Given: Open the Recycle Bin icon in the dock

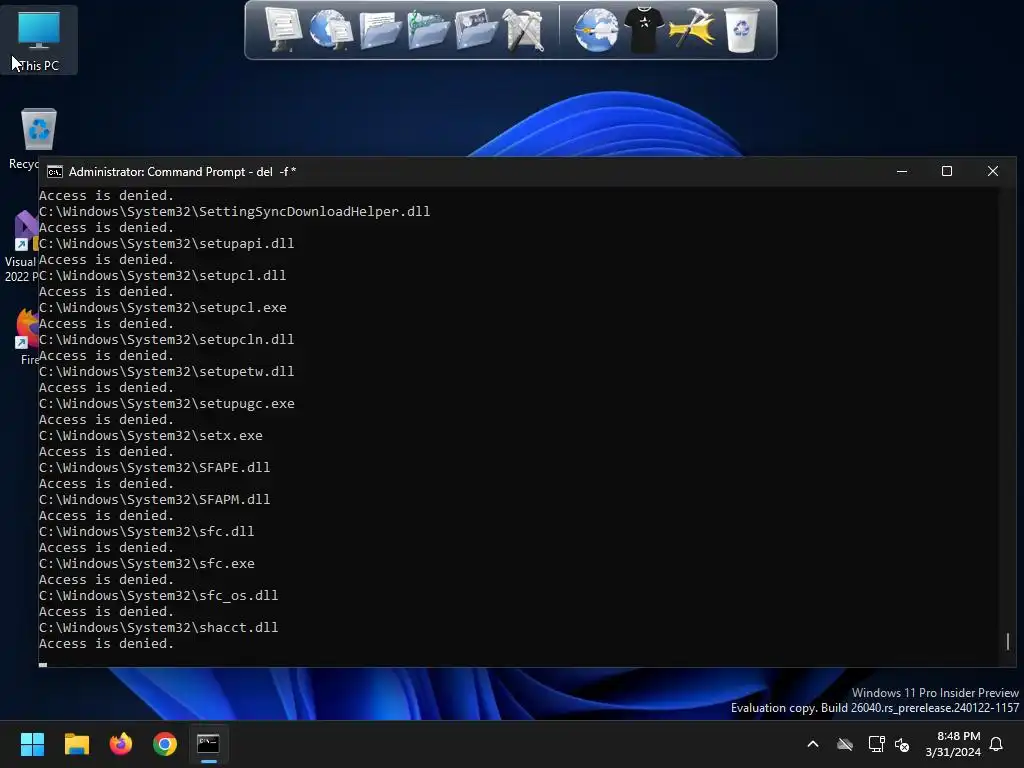Looking at the screenshot, I should [x=741, y=29].
